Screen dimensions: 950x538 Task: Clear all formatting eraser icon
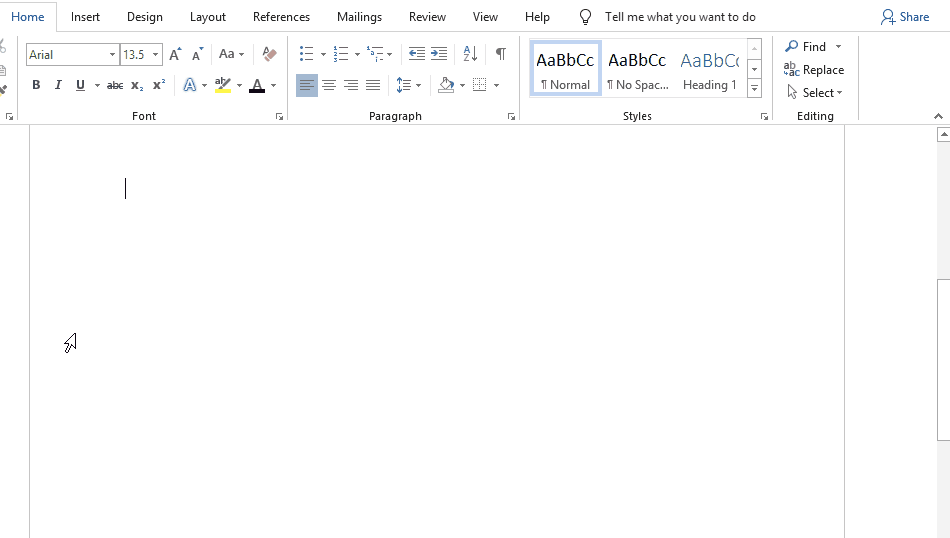point(270,55)
